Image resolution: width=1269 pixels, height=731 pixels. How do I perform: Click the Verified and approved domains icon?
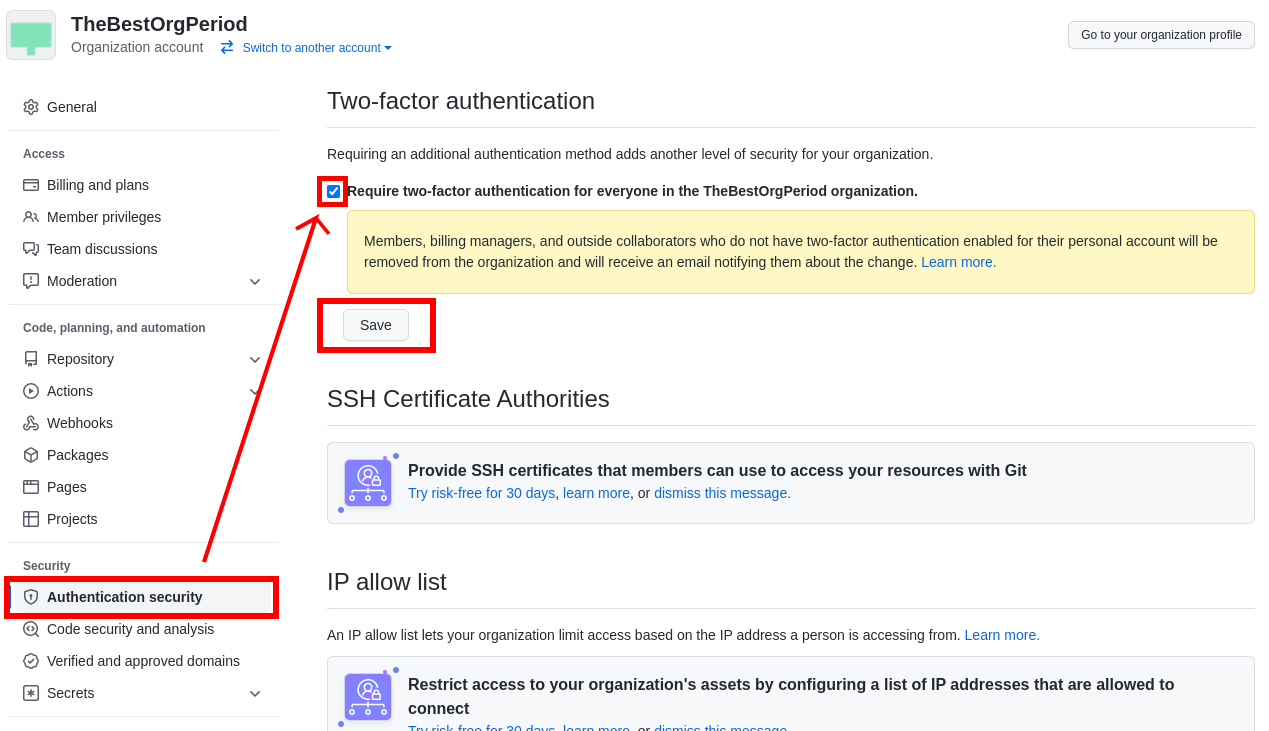pyautogui.click(x=31, y=661)
